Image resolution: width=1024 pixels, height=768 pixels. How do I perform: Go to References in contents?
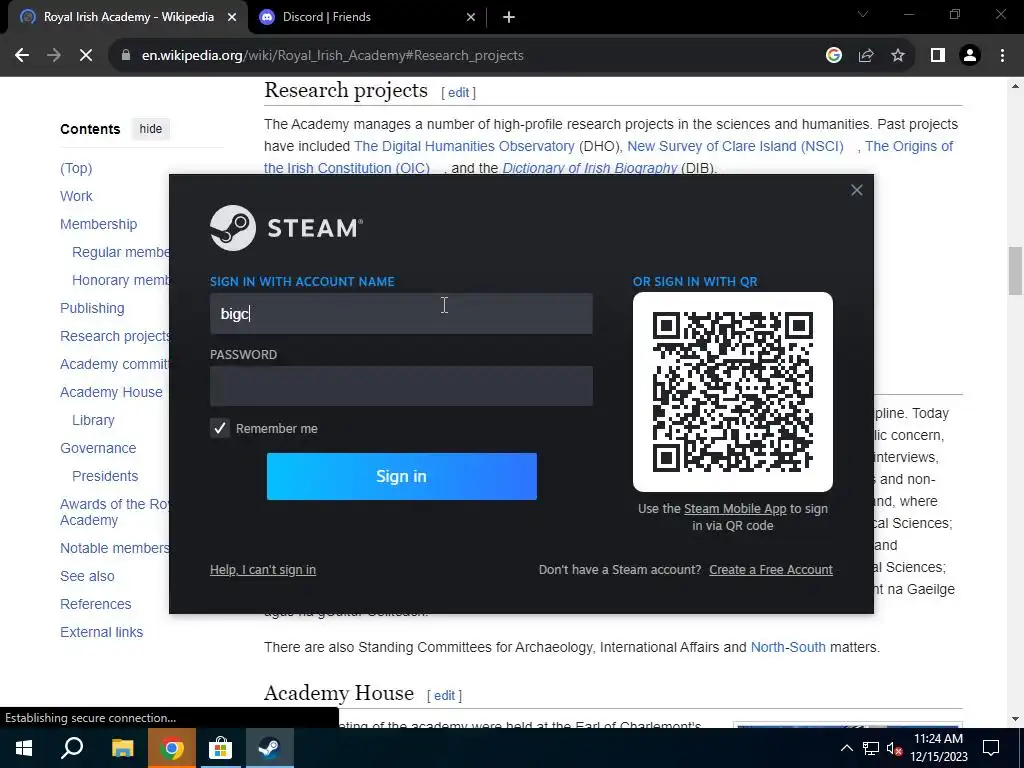pos(95,604)
